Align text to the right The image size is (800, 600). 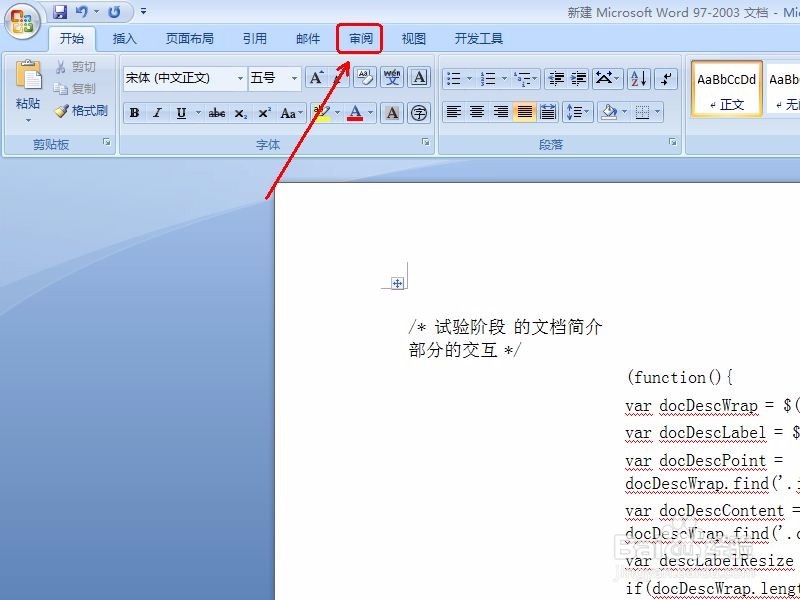point(501,112)
